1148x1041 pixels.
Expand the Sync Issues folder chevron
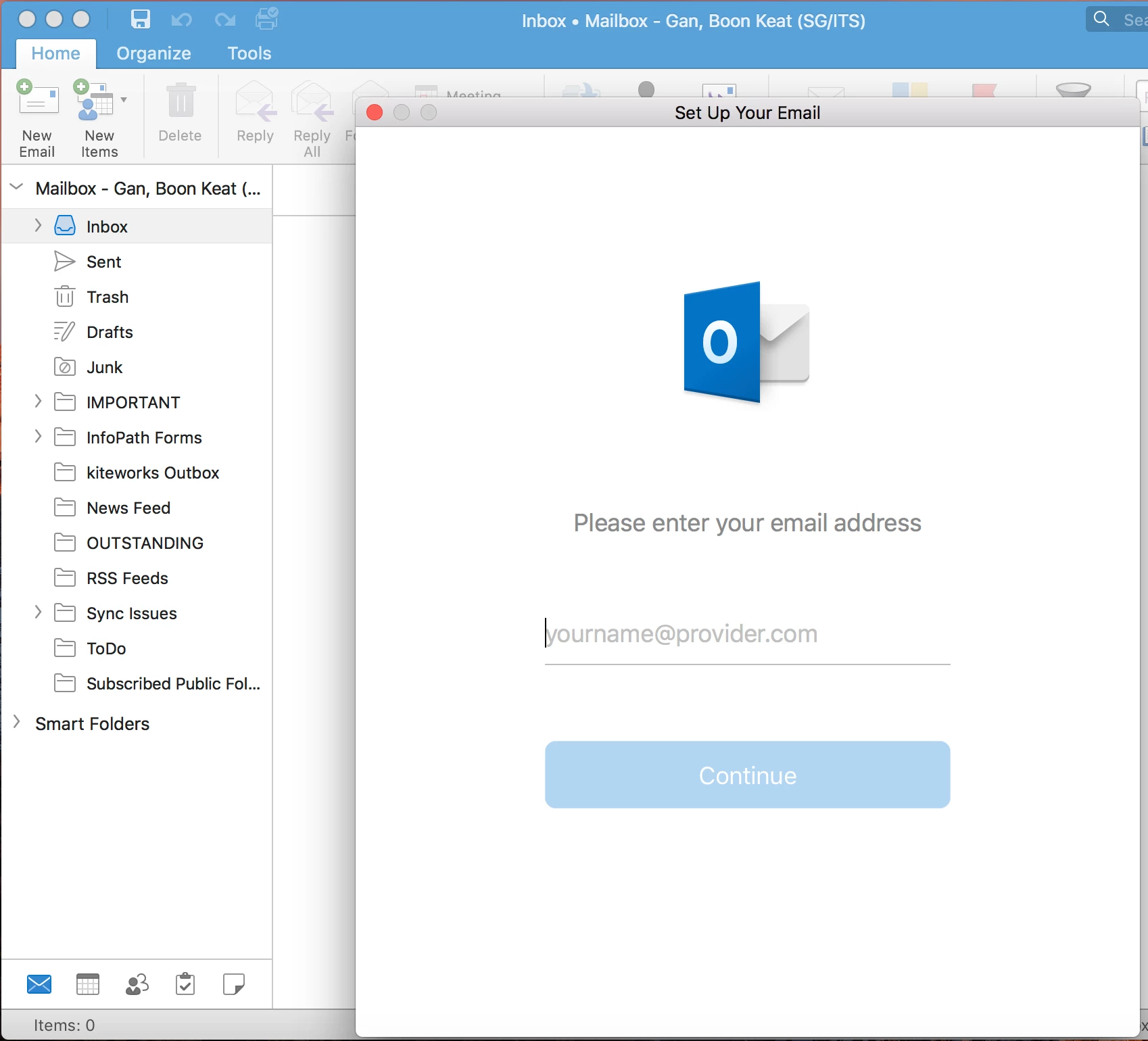(38, 612)
